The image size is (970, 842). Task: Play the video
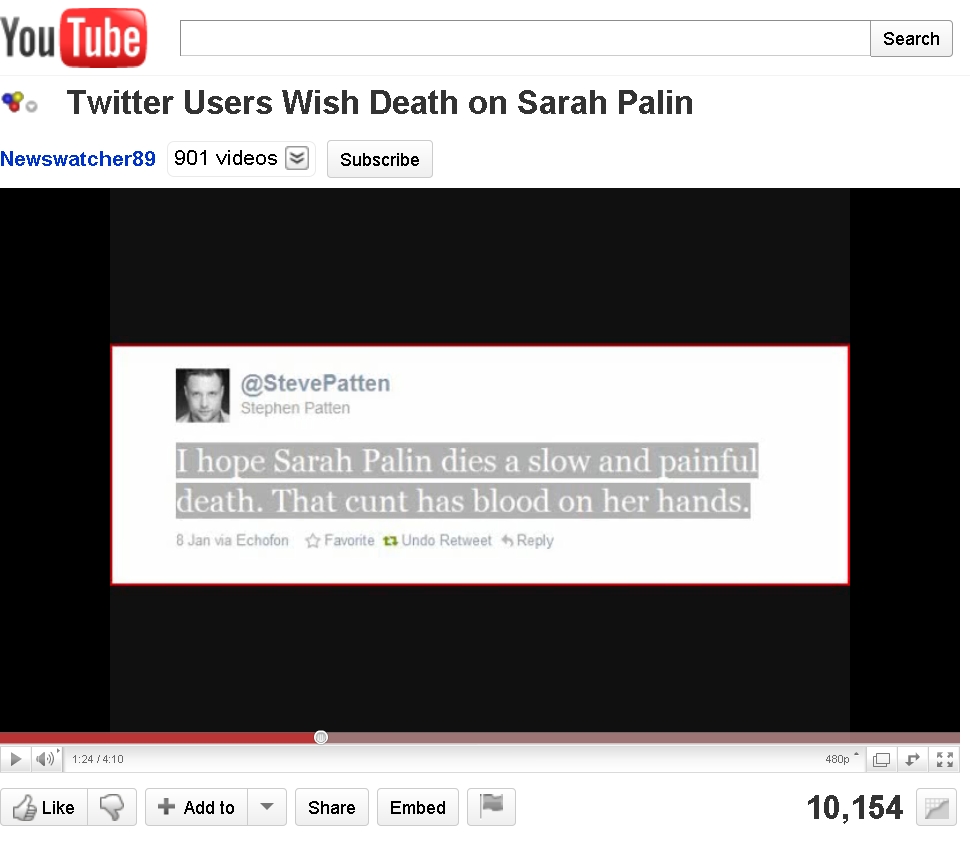[x=16, y=759]
